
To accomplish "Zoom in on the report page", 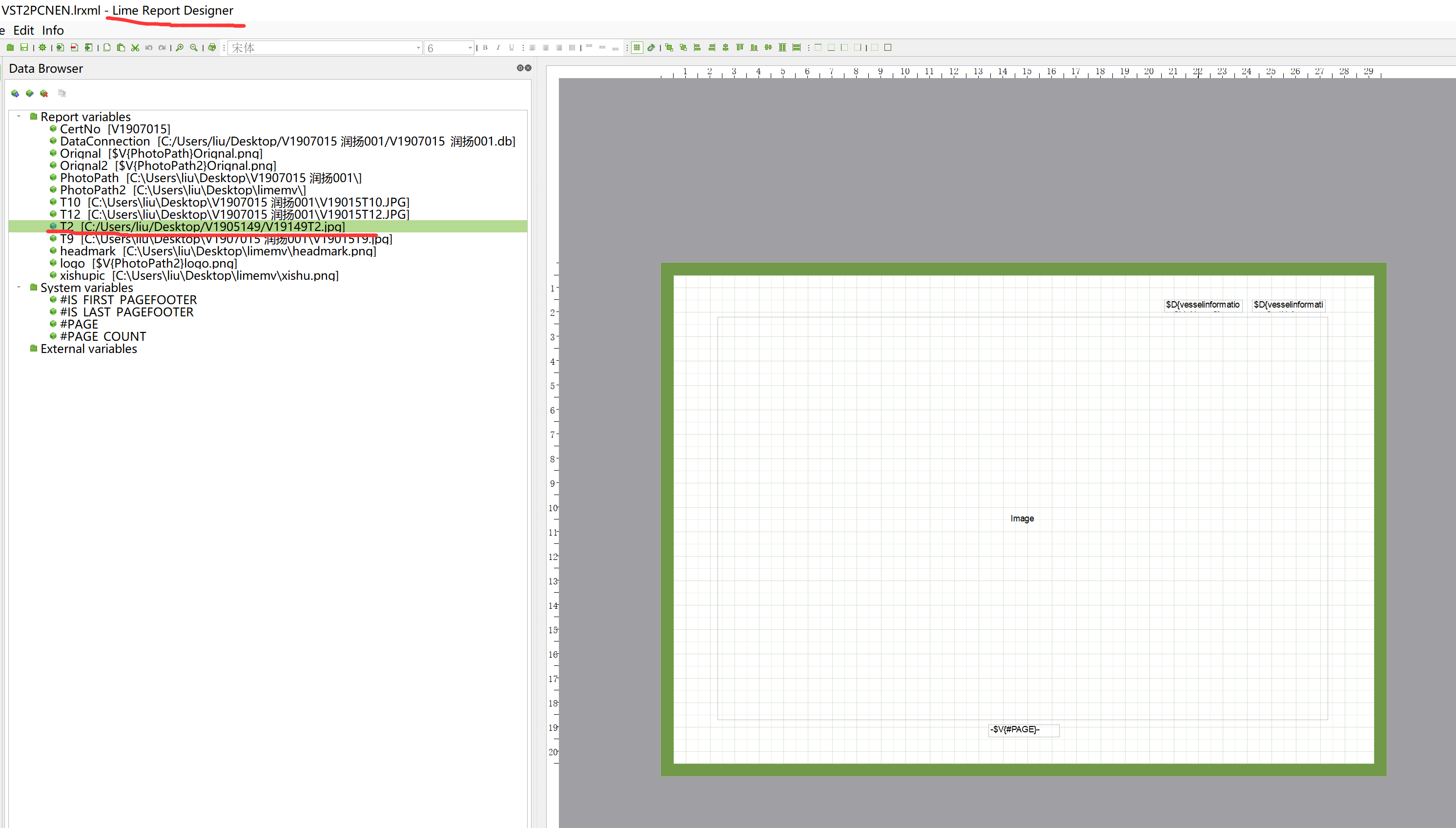I will pyautogui.click(x=179, y=48).
